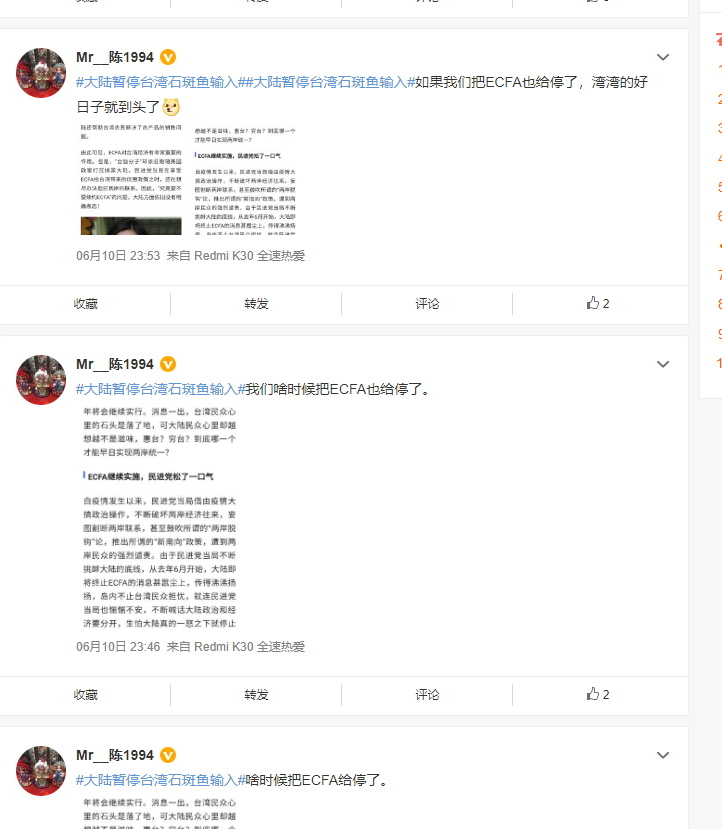Viewport: 722px width, 829px height.
Task: Click 转发 under the 23:53 post
Action: [256, 303]
